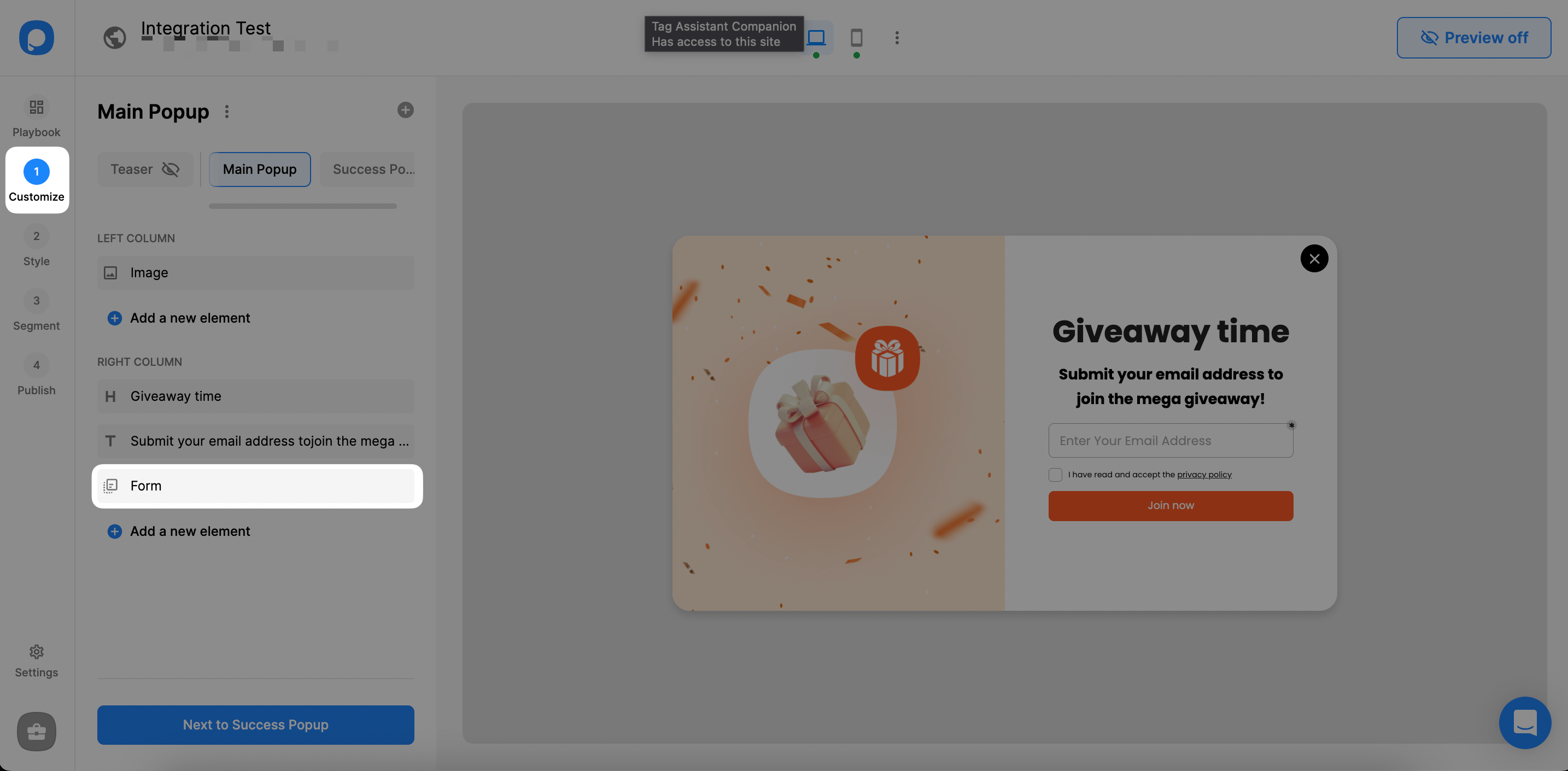Click the three-dot menu next to Main Popup
This screenshot has width=1568, height=771.
[x=228, y=110]
